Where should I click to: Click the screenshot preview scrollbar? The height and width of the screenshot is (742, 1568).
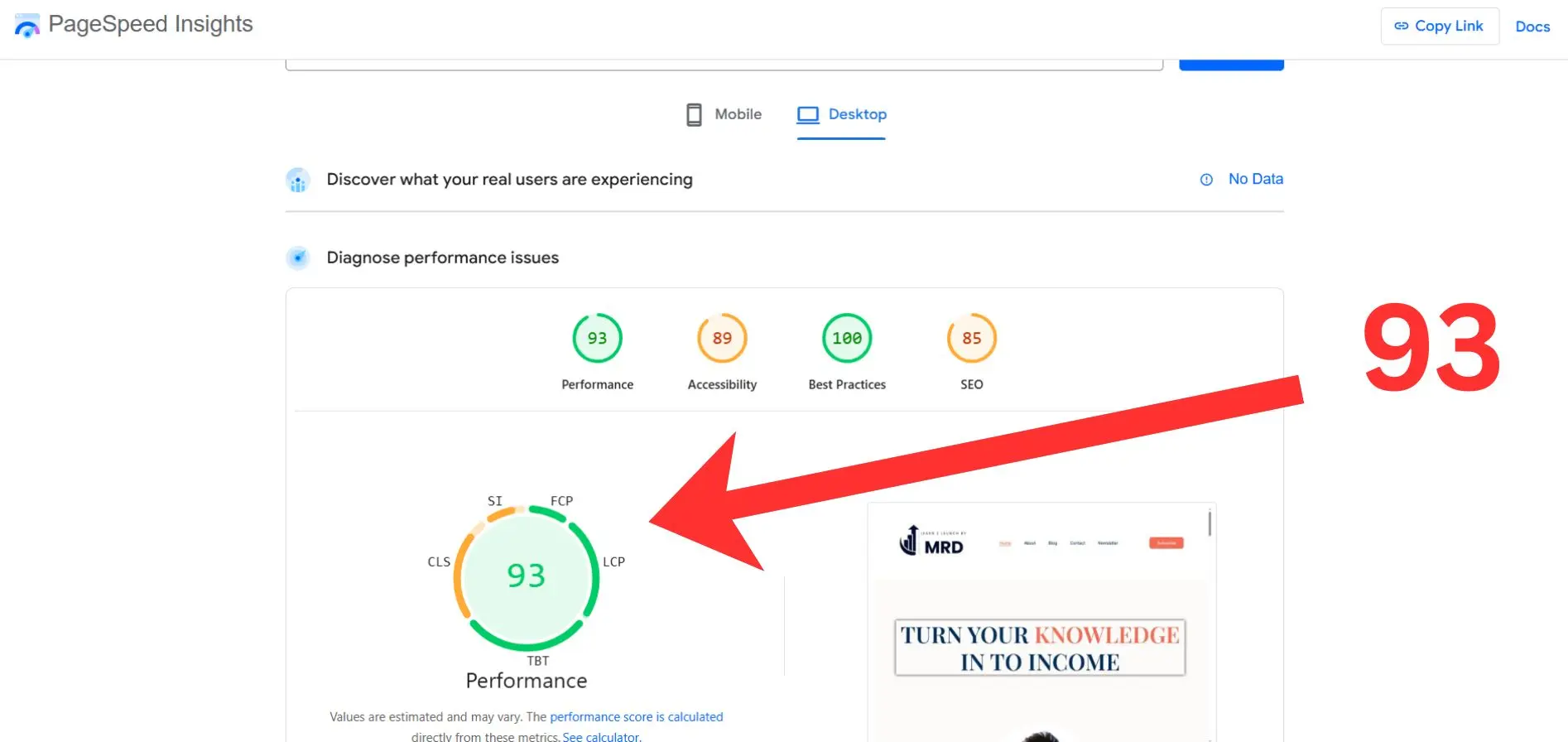pyautogui.click(x=1210, y=523)
